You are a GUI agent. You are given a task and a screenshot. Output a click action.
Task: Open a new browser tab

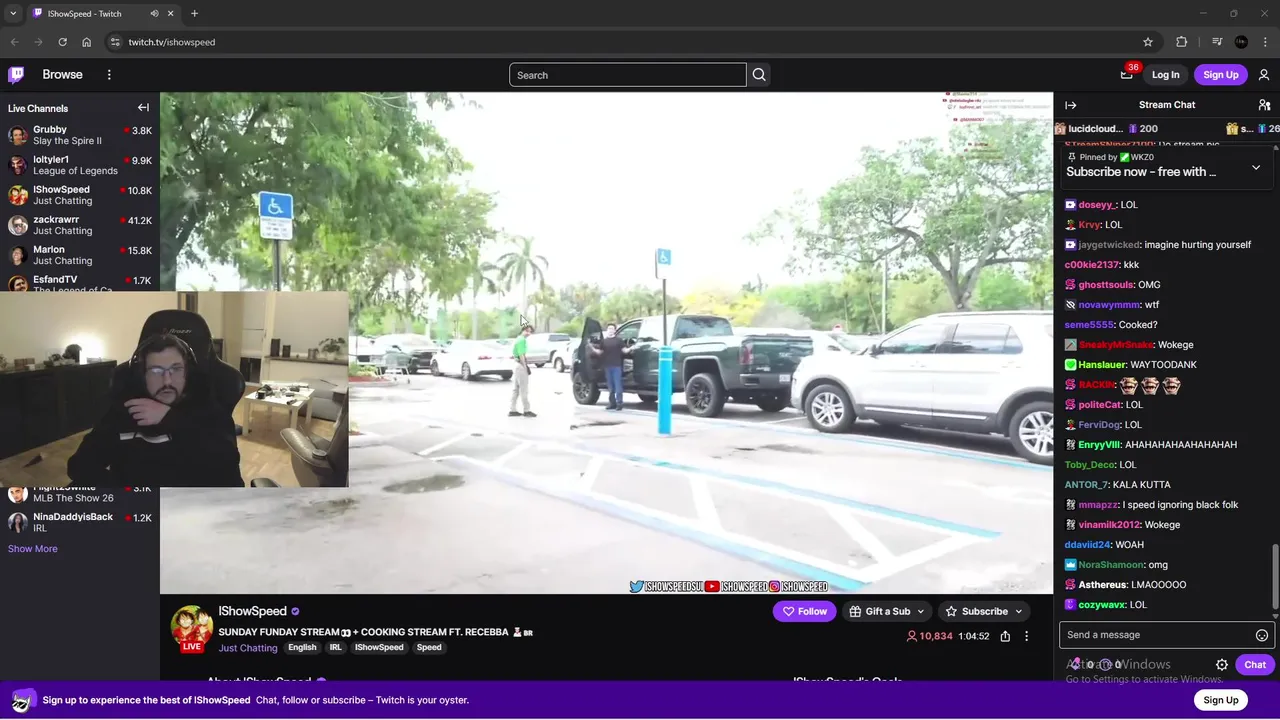[194, 14]
